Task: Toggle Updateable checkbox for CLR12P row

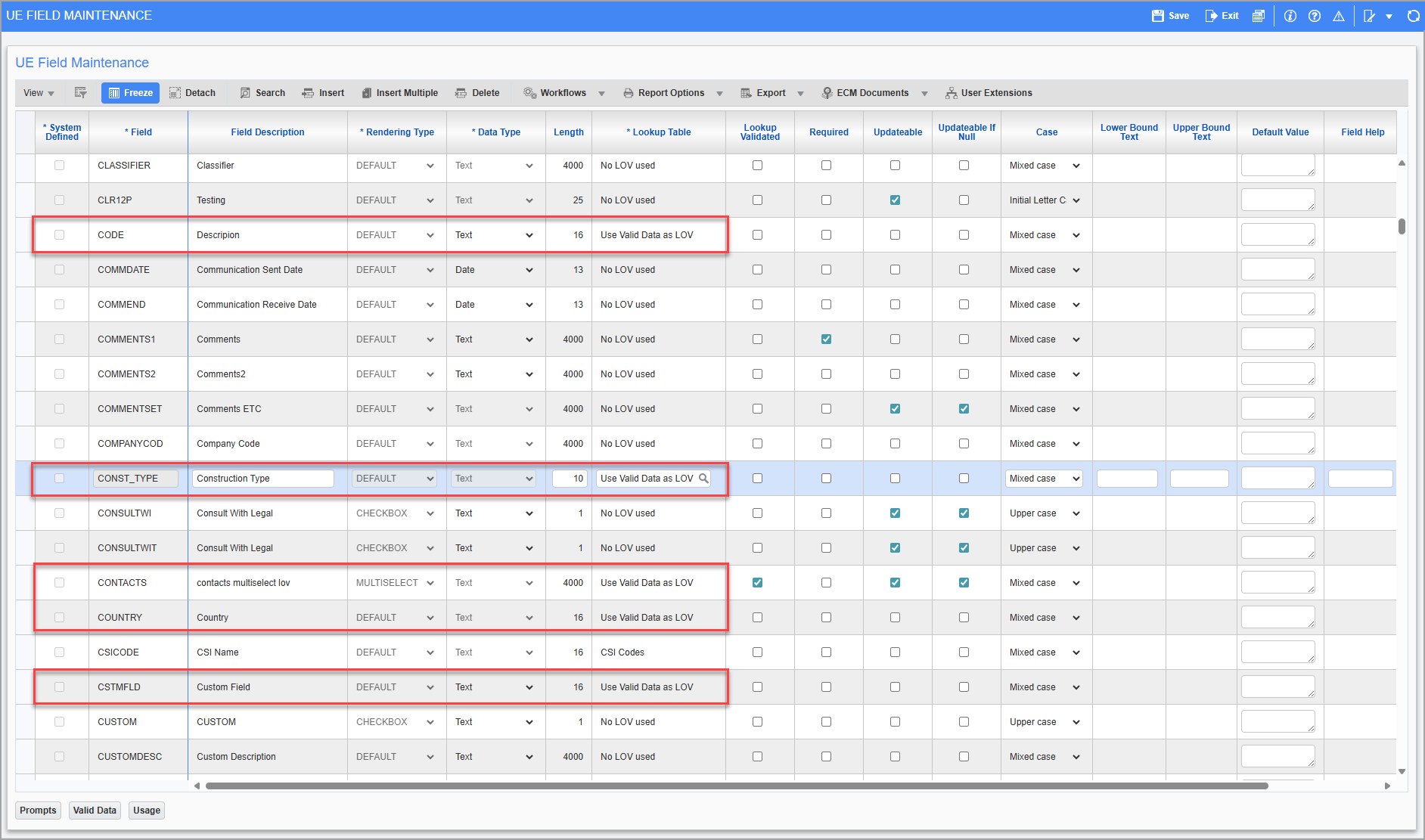Action: click(895, 200)
